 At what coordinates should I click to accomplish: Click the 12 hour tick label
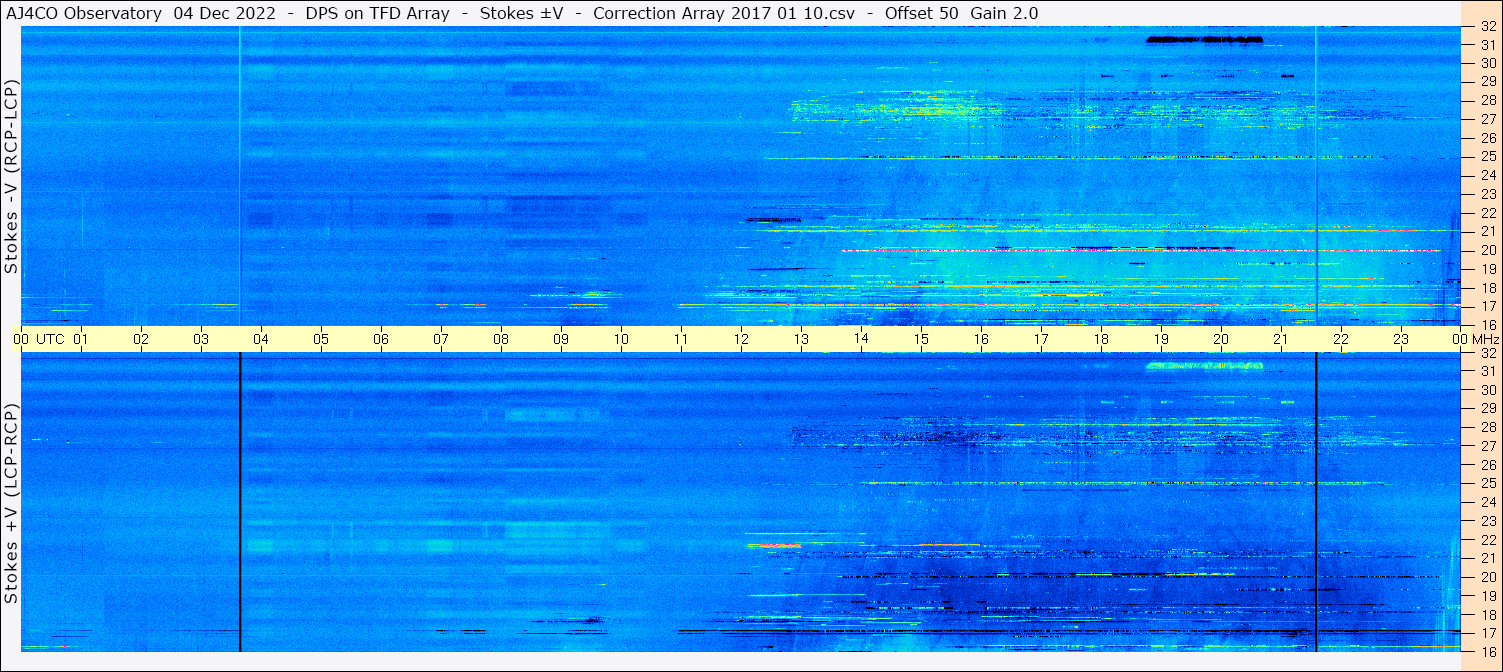pos(741,339)
